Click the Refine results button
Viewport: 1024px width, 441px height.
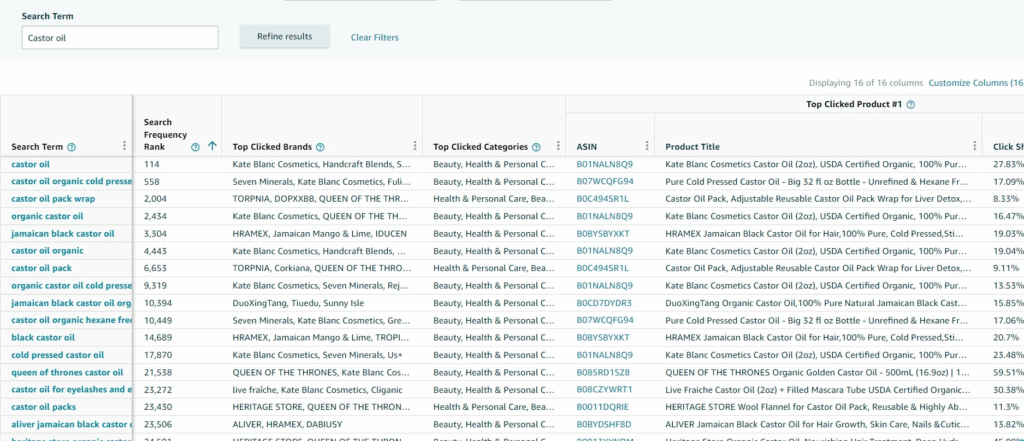point(285,37)
